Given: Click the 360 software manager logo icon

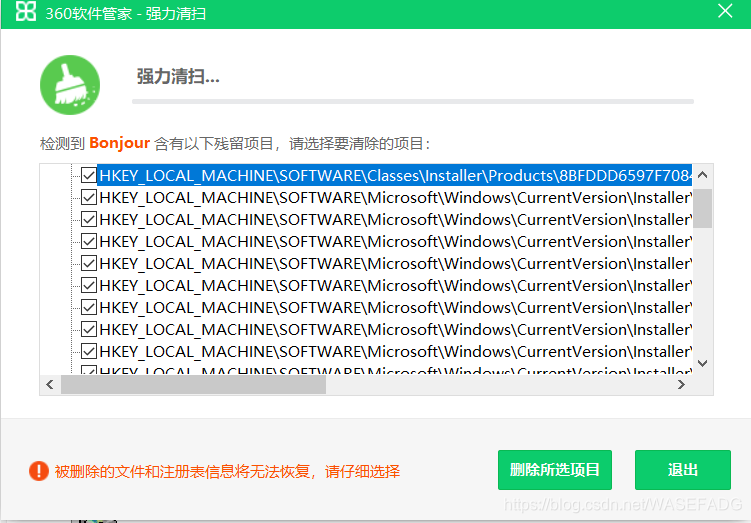Looking at the screenshot, I should [25, 11].
